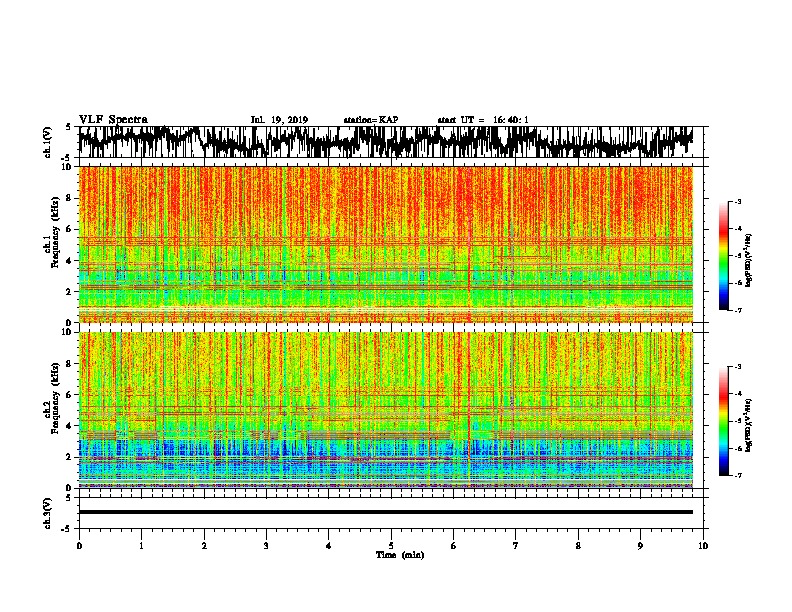Click inside the ch.2 spectrogram plot
The height and width of the screenshot is (612, 792).
[385, 410]
